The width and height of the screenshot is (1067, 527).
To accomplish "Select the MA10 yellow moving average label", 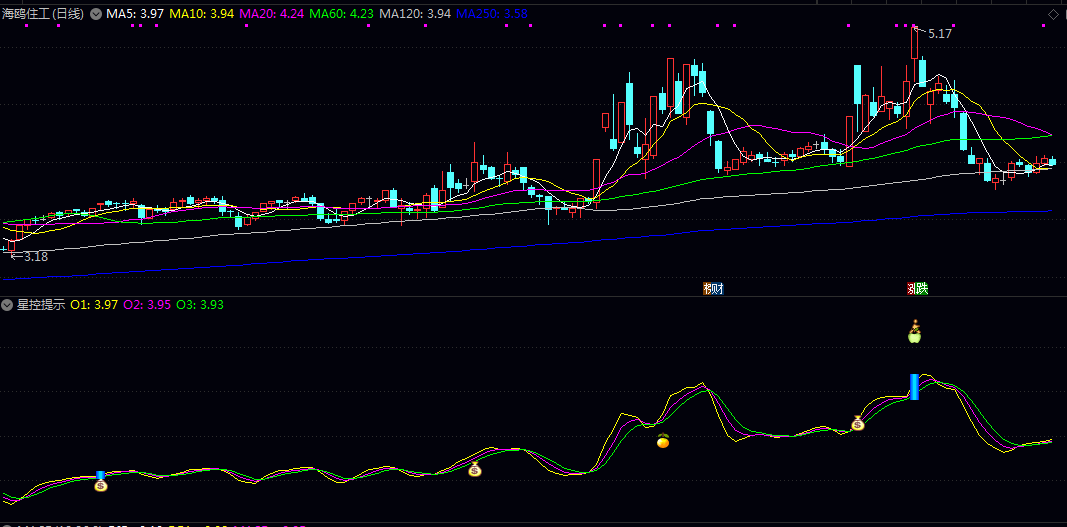I will tap(201, 14).
